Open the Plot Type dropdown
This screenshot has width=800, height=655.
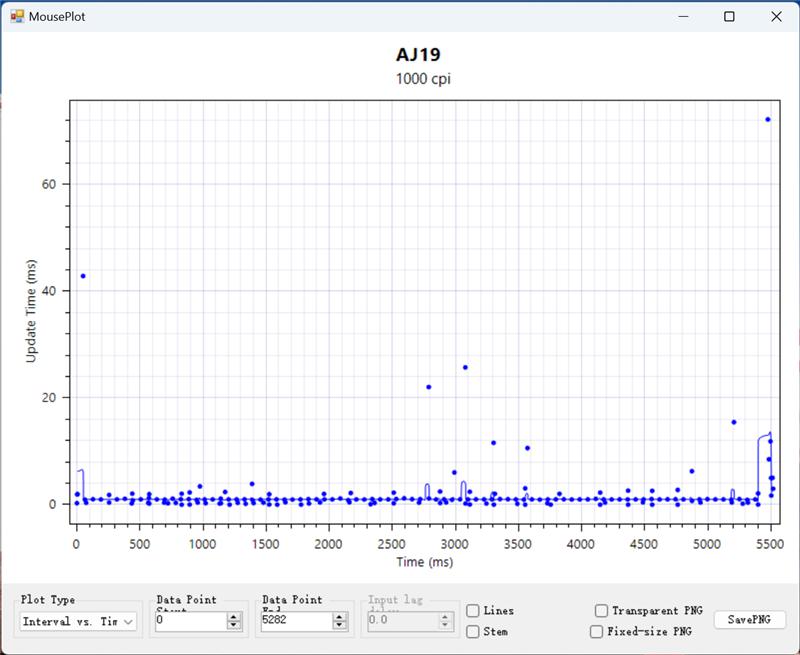click(x=79, y=621)
